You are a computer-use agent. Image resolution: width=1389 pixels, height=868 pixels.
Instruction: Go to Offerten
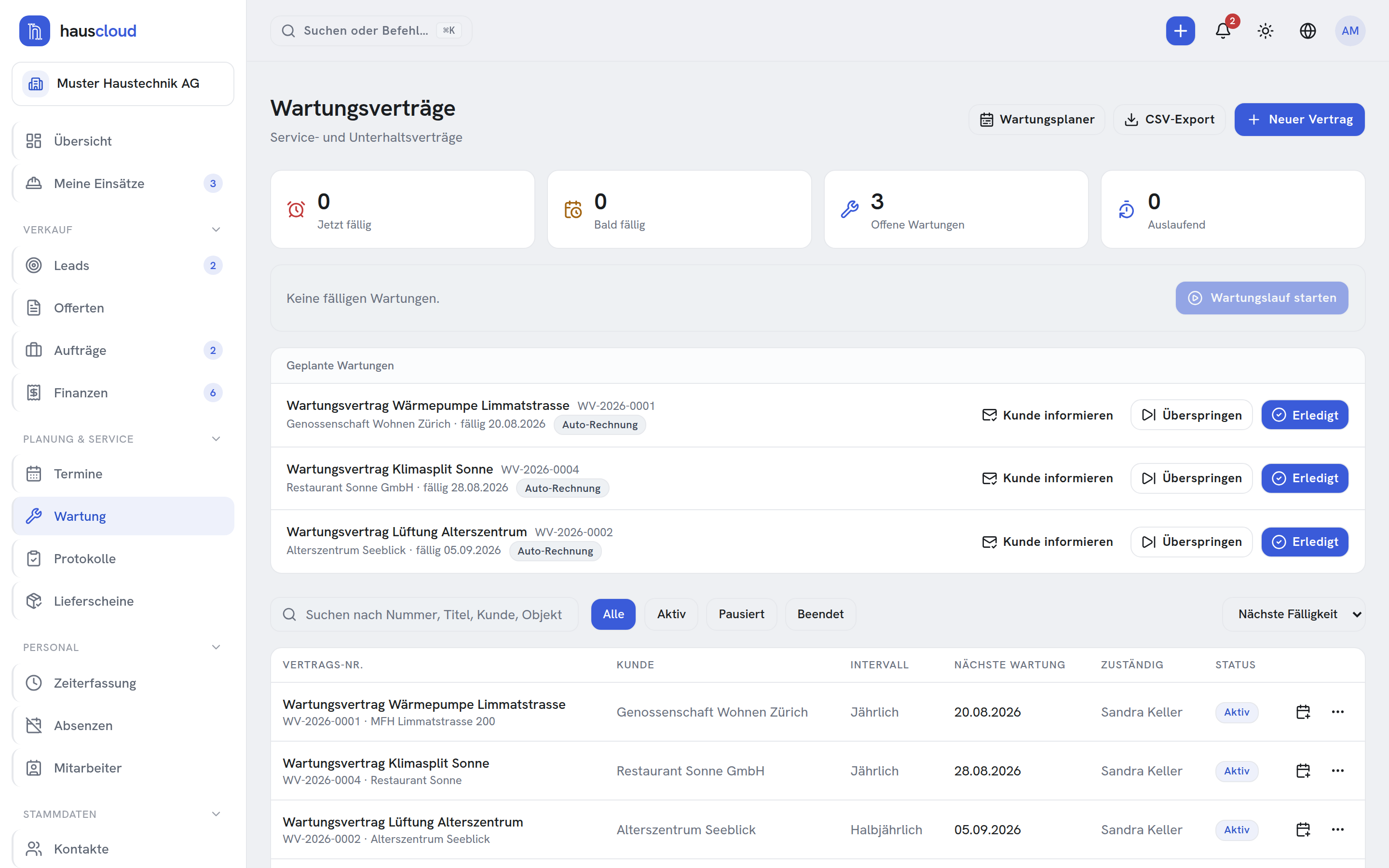coord(123,308)
